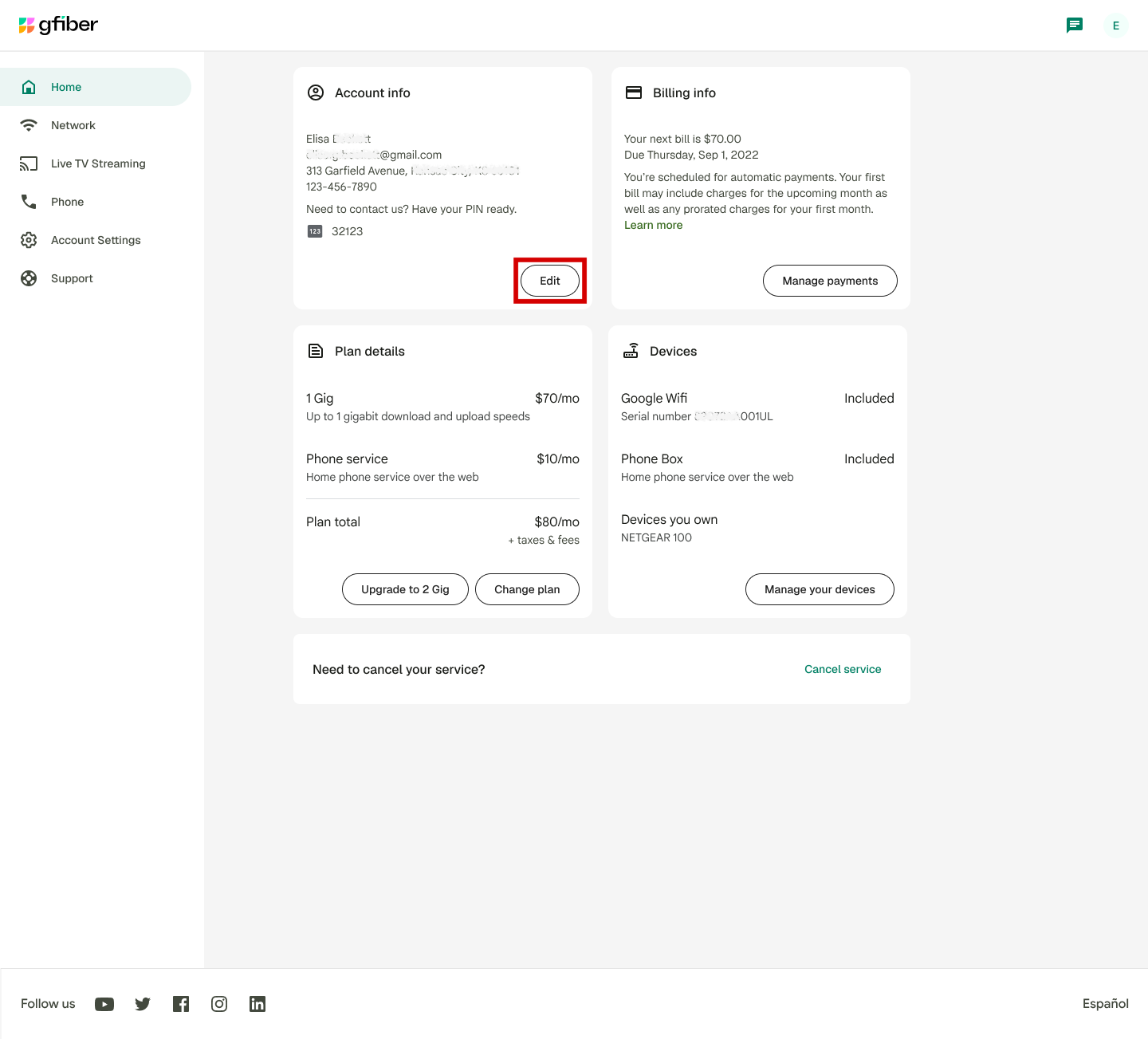Open the account avatar labeled E

(x=1115, y=26)
